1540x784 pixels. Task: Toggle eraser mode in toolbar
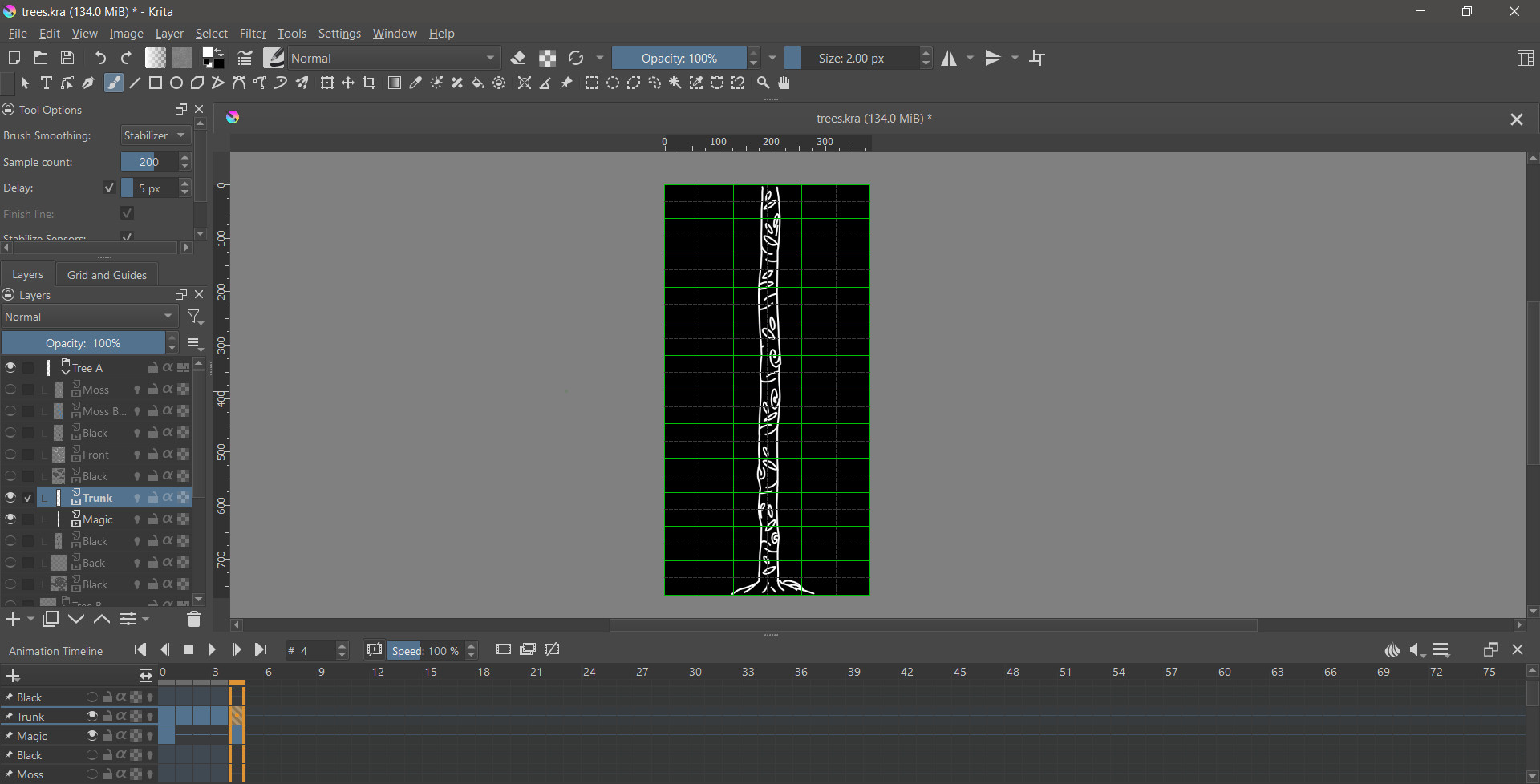(518, 58)
